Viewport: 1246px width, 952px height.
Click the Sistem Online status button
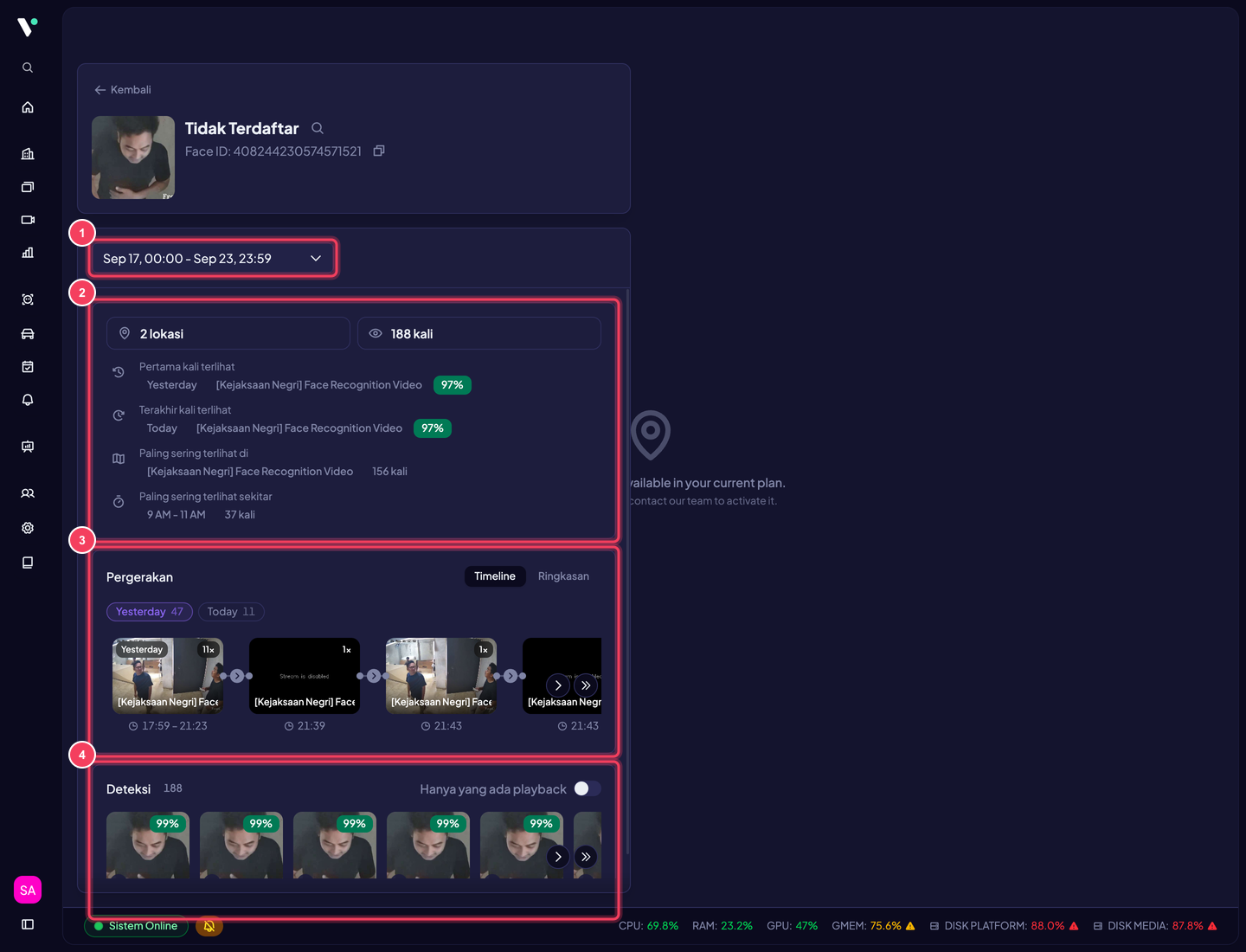click(x=136, y=926)
